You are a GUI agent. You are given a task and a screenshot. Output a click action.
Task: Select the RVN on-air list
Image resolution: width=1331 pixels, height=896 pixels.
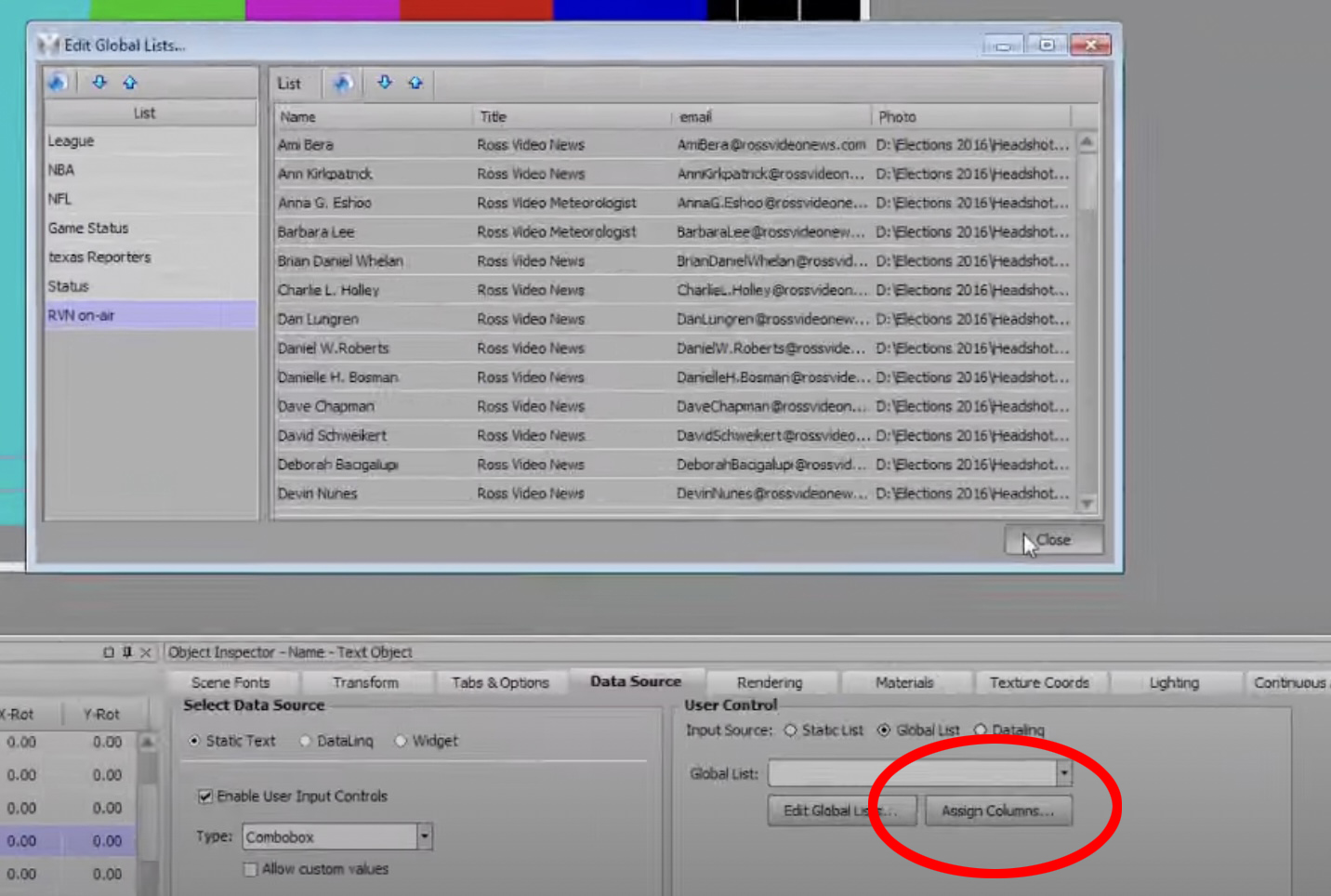pyautogui.click(x=151, y=315)
